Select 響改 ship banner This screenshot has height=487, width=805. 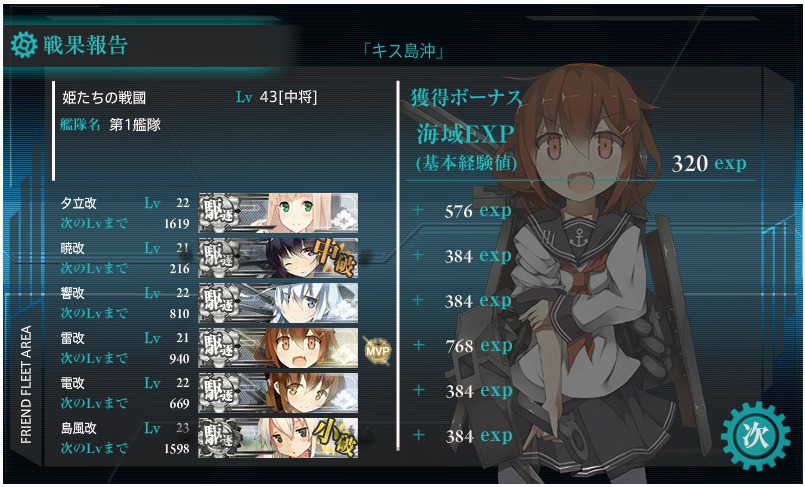click(x=278, y=303)
